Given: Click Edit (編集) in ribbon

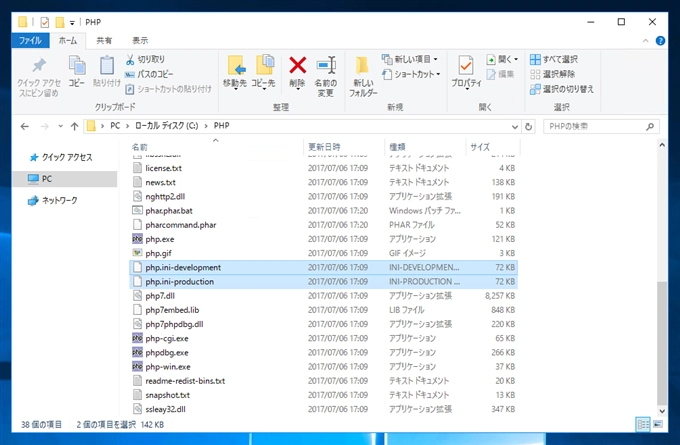Looking at the screenshot, I should pos(500,74).
